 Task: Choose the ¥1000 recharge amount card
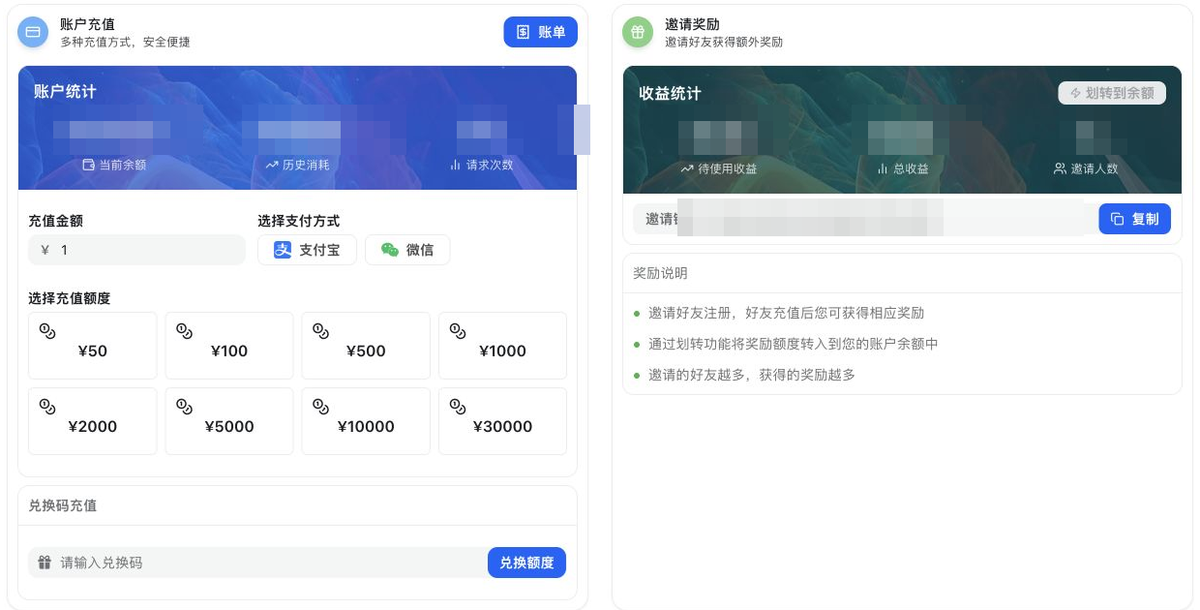[502, 346]
